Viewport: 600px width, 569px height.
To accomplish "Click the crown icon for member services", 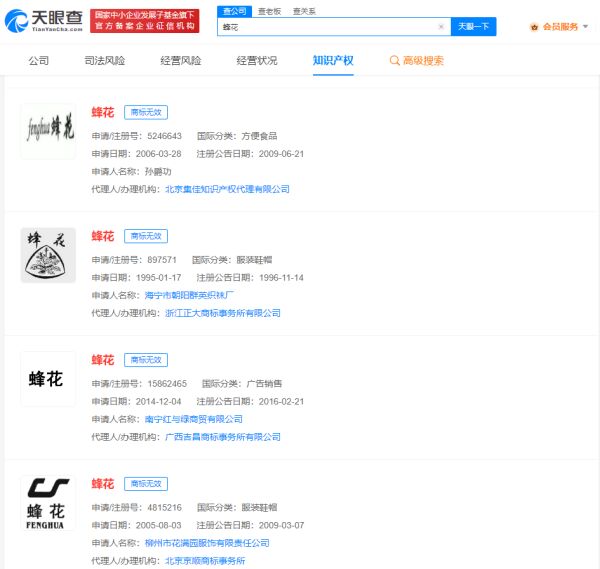I will pos(534,27).
